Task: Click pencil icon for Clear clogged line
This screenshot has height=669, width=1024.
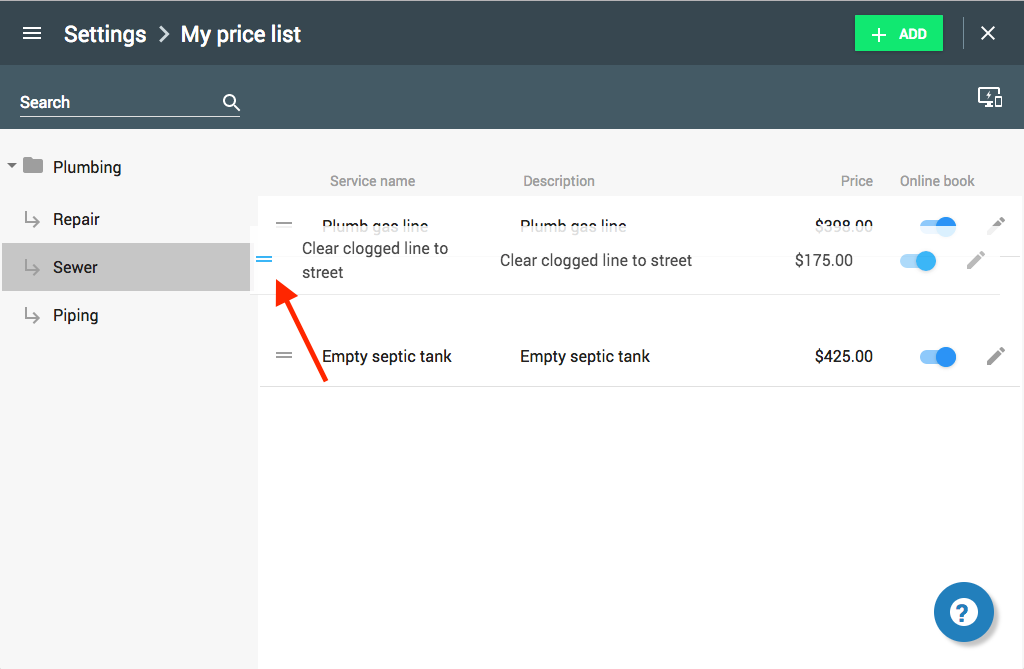Action: click(x=976, y=260)
